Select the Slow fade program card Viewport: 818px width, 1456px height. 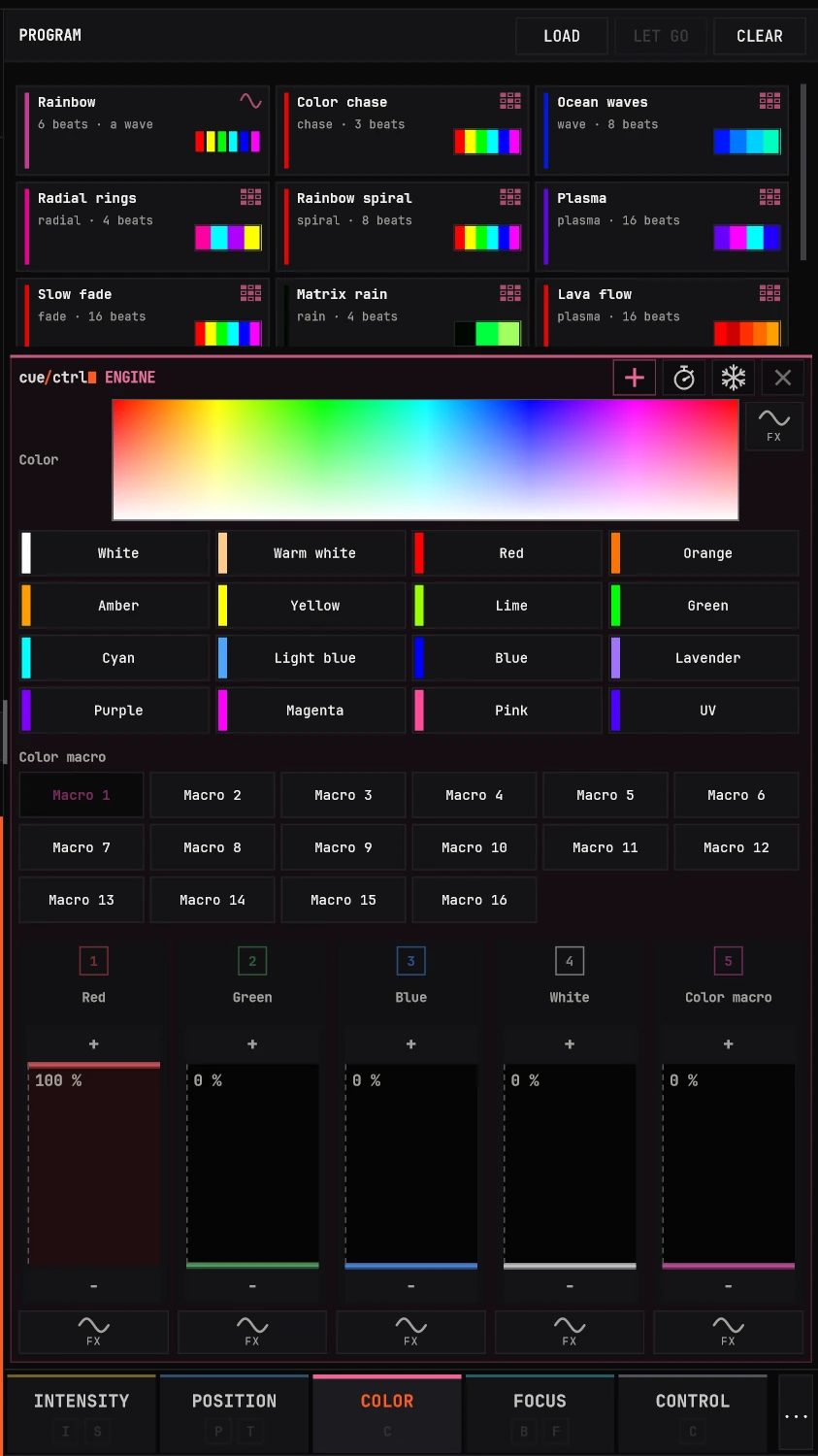coord(143,313)
